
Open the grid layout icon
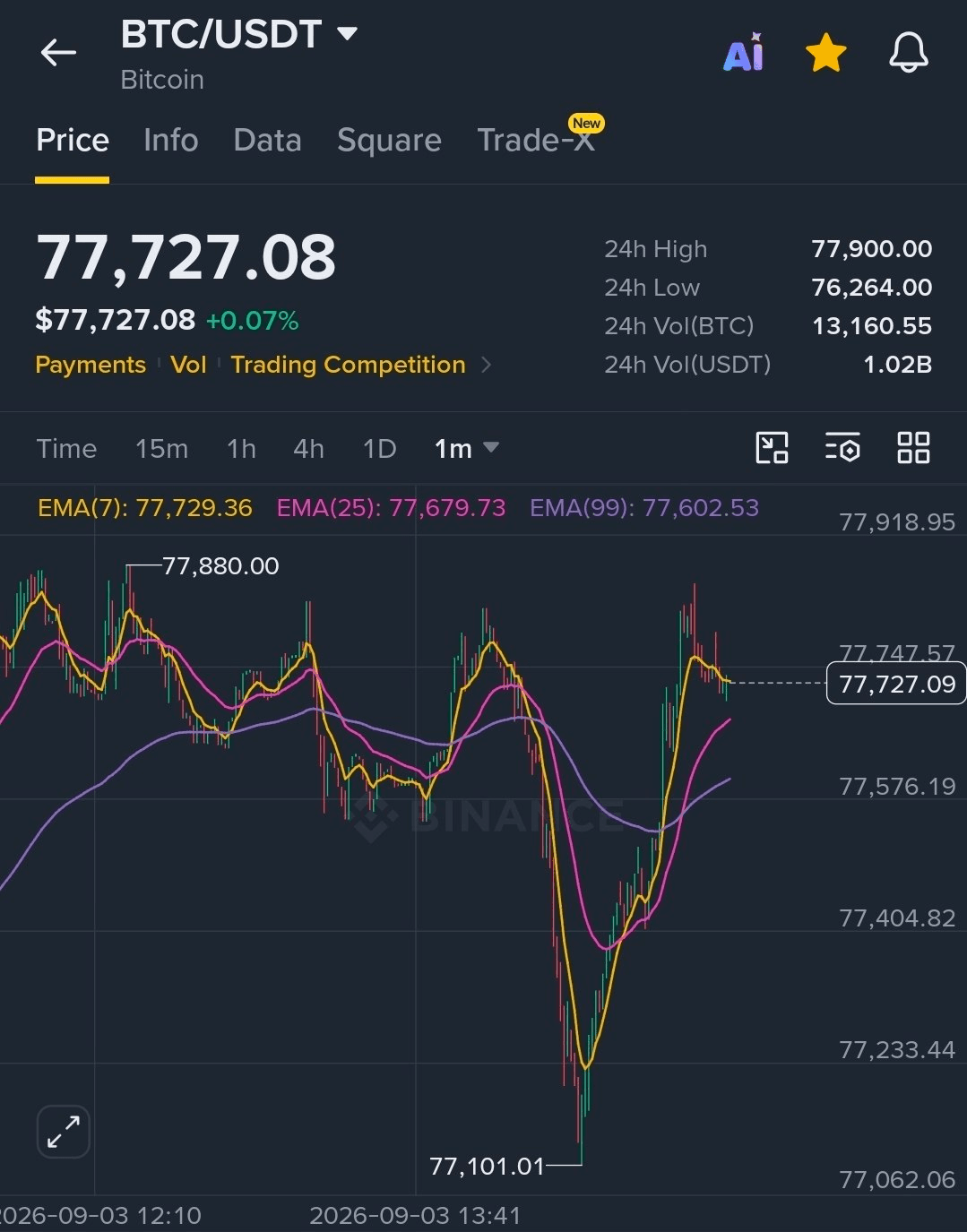coord(913,447)
